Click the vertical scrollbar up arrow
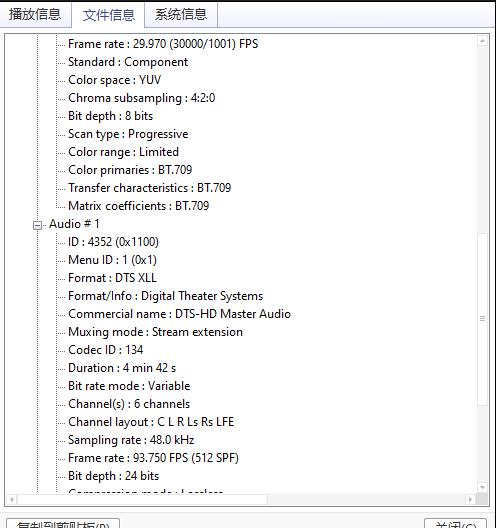The width and height of the screenshot is (496, 528). pos(482,41)
